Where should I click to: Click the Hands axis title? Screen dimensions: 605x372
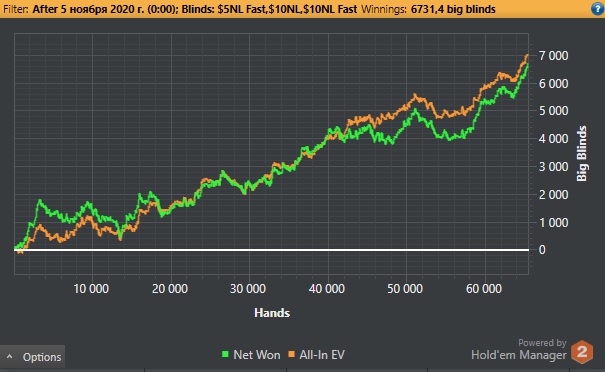(272, 313)
